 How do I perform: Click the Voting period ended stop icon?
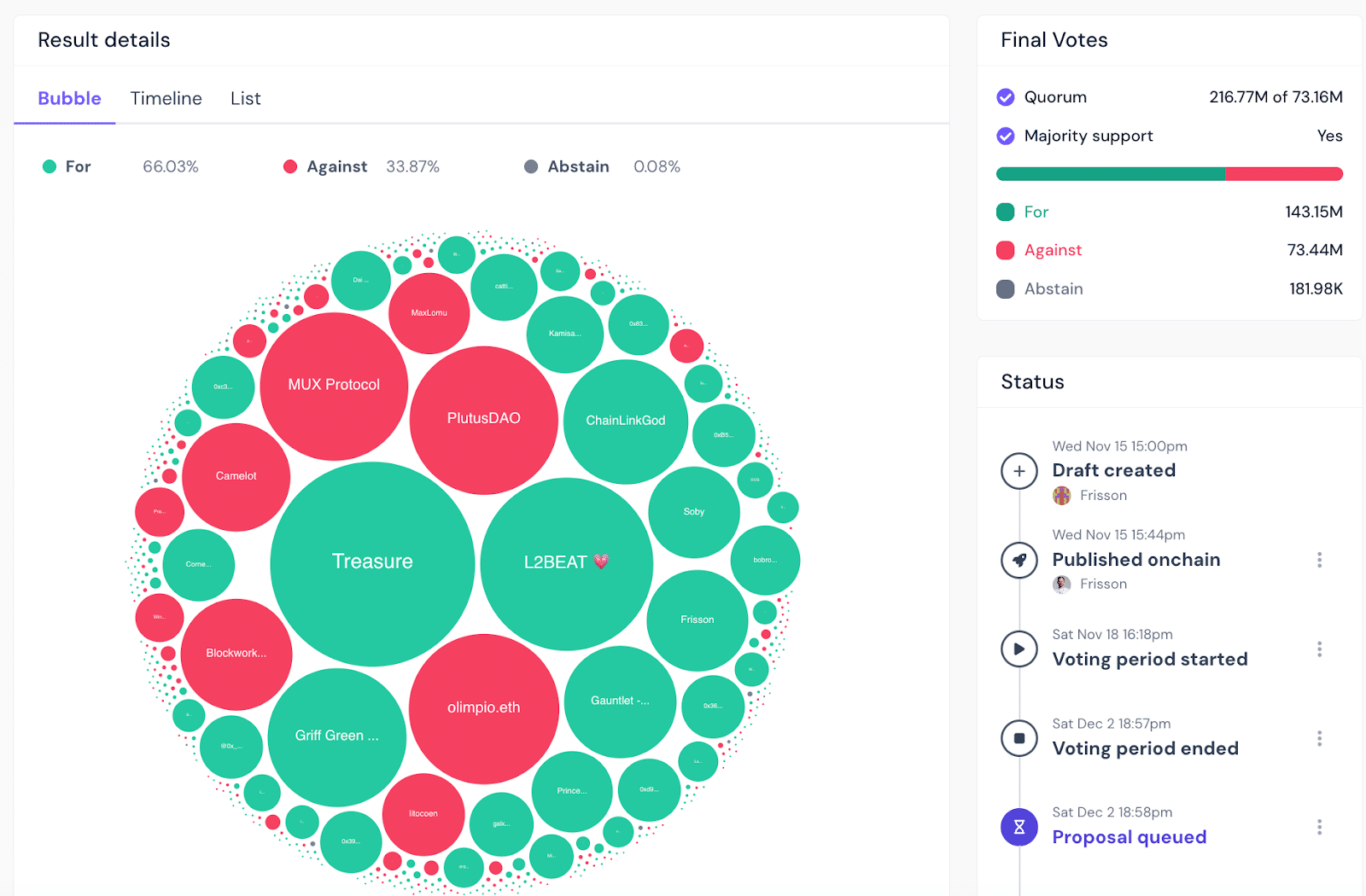tap(1019, 738)
